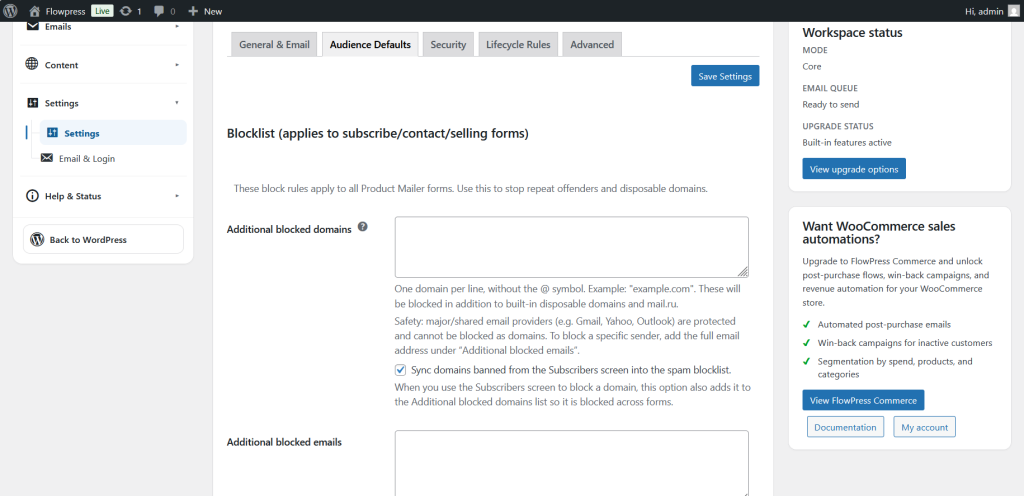Click the 'Core' mode value
This screenshot has height=496, width=1024.
[812, 66]
